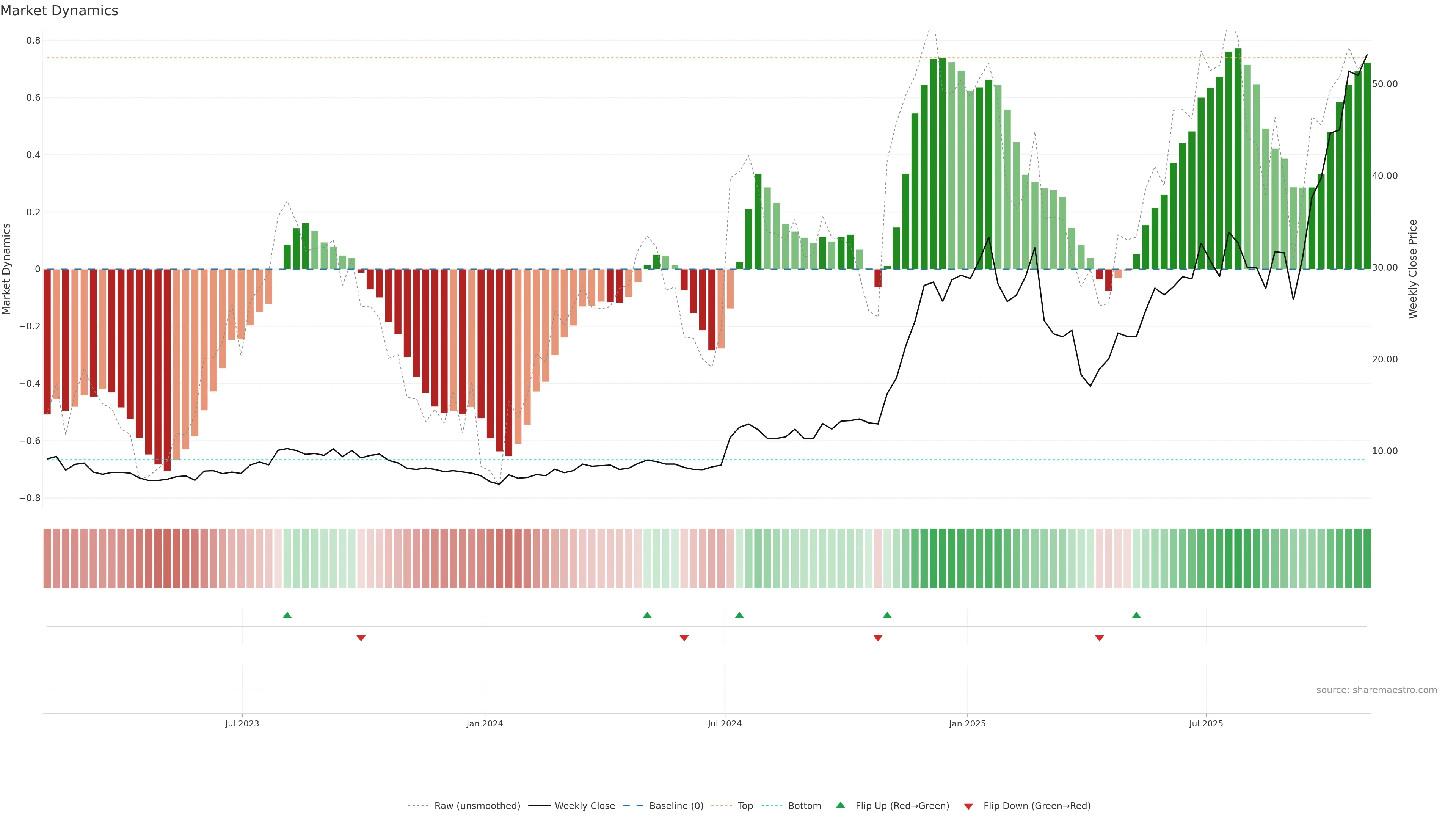The height and width of the screenshot is (819, 1456).
Task: Toggle Baseline (0) legend entry
Action: coord(676,806)
